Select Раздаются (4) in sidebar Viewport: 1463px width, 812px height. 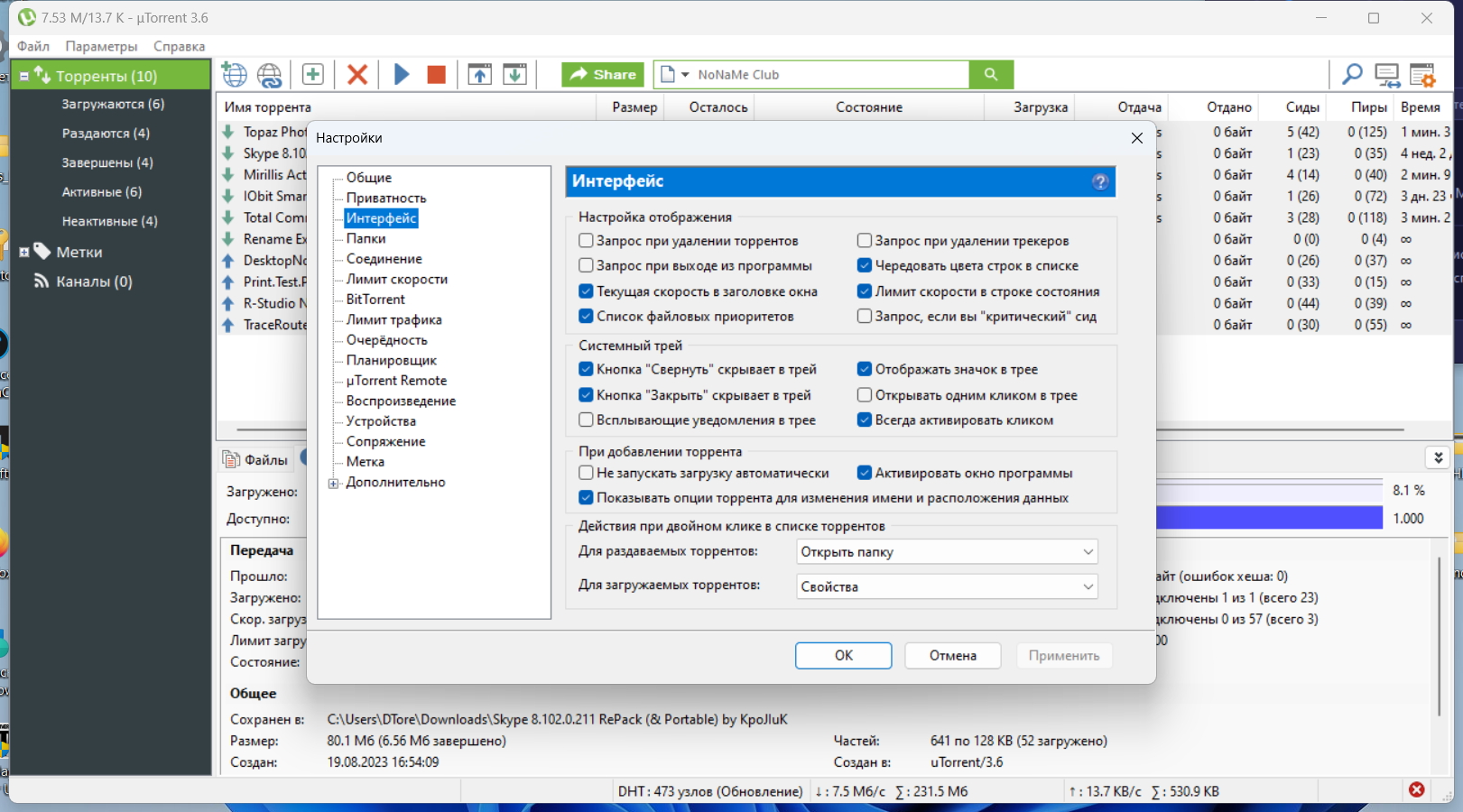pyautogui.click(x=106, y=133)
